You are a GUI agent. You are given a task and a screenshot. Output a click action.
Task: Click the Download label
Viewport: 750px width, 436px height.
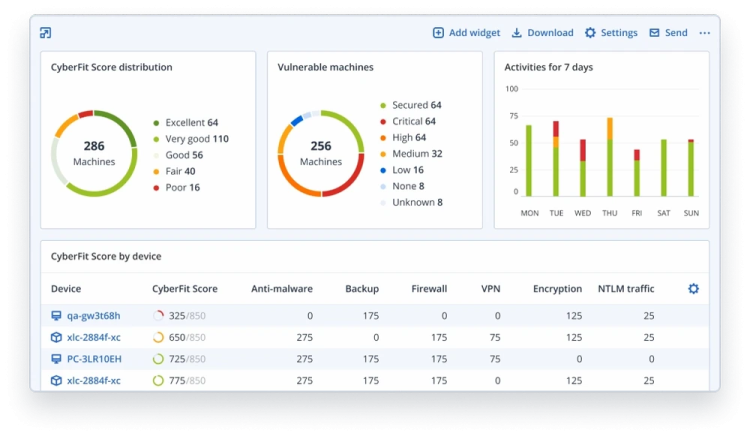coord(550,33)
